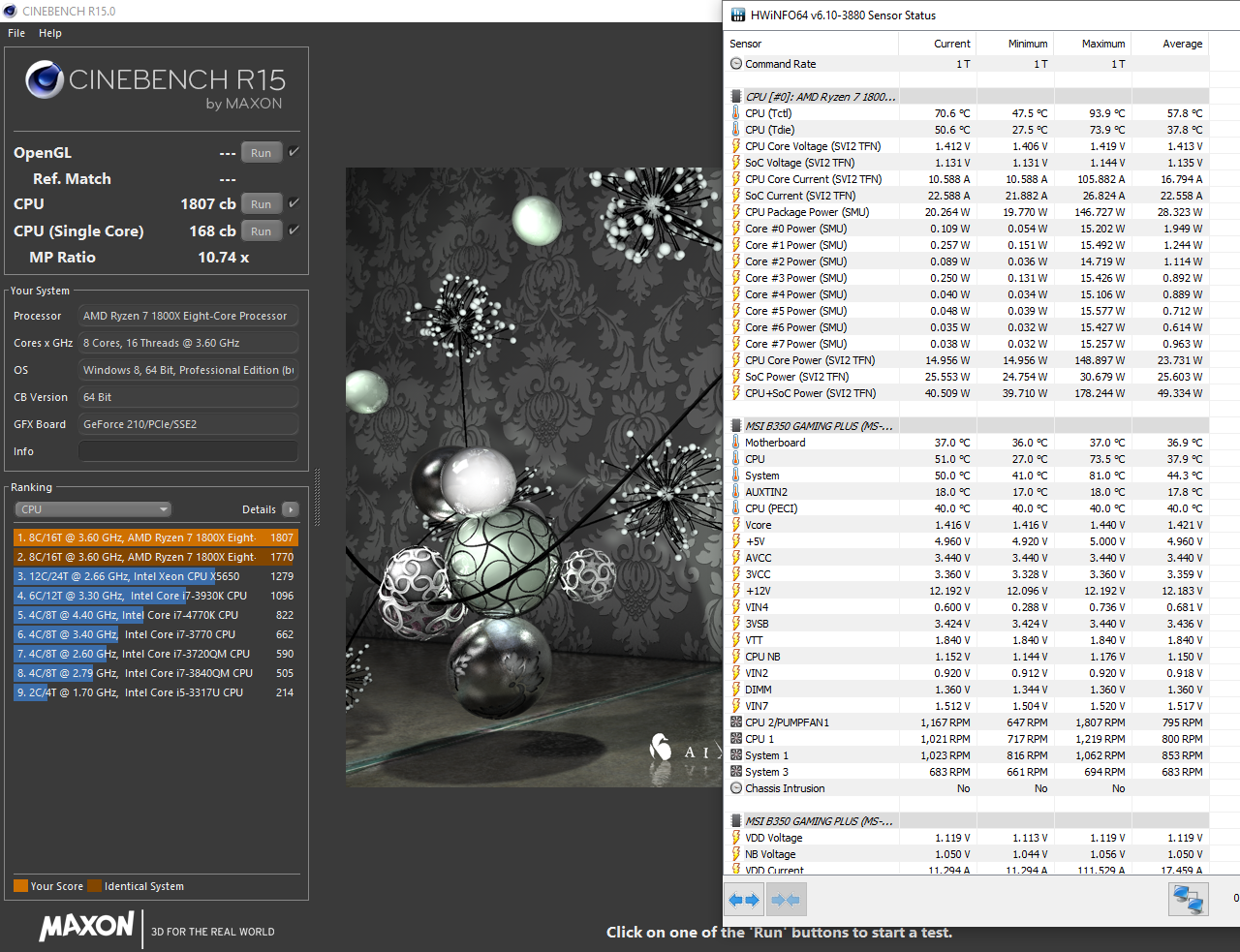Screen dimensions: 1240x952
Task: Click the Processor field showing AMD Ryzen 7 1800X
Action: (x=188, y=316)
